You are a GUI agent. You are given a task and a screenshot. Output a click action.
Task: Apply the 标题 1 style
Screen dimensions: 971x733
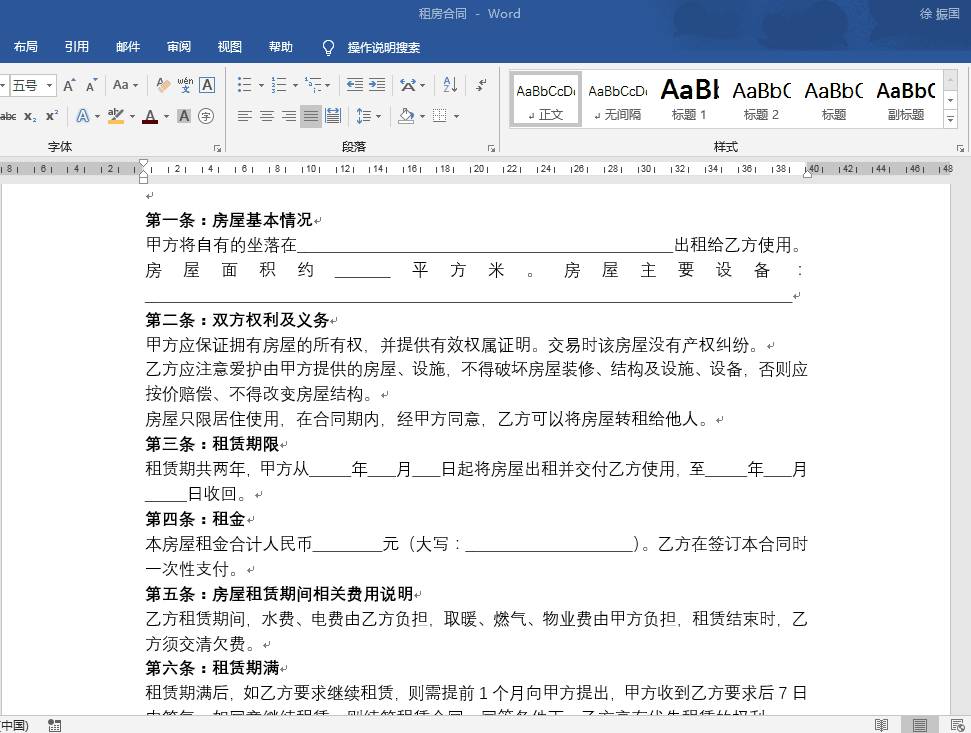689,100
